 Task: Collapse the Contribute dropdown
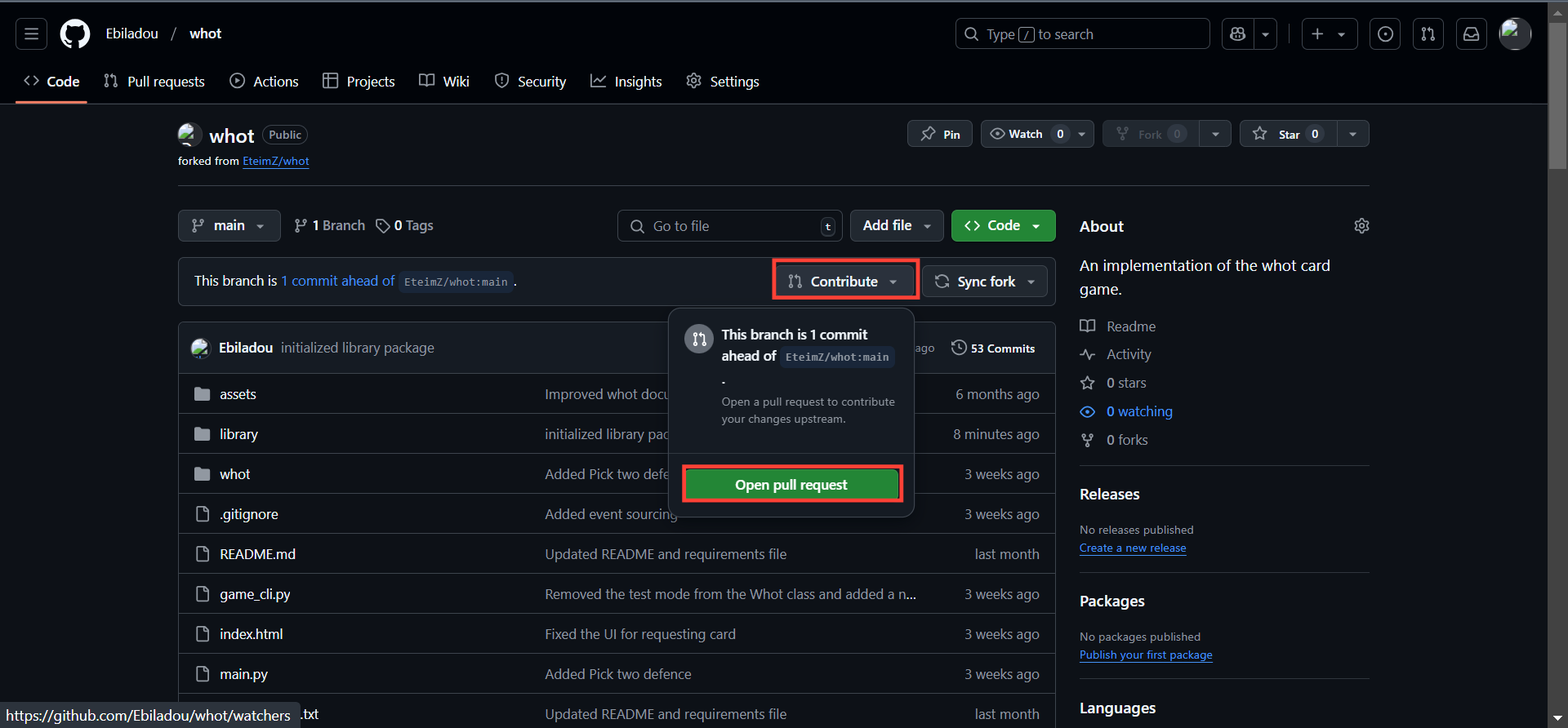[x=844, y=282]
